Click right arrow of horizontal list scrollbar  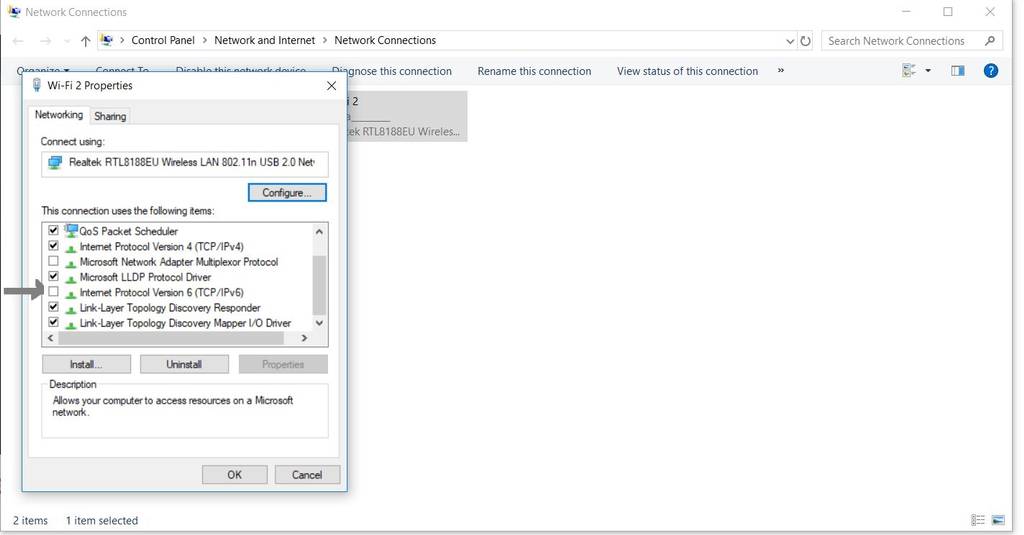coord(304,338)
